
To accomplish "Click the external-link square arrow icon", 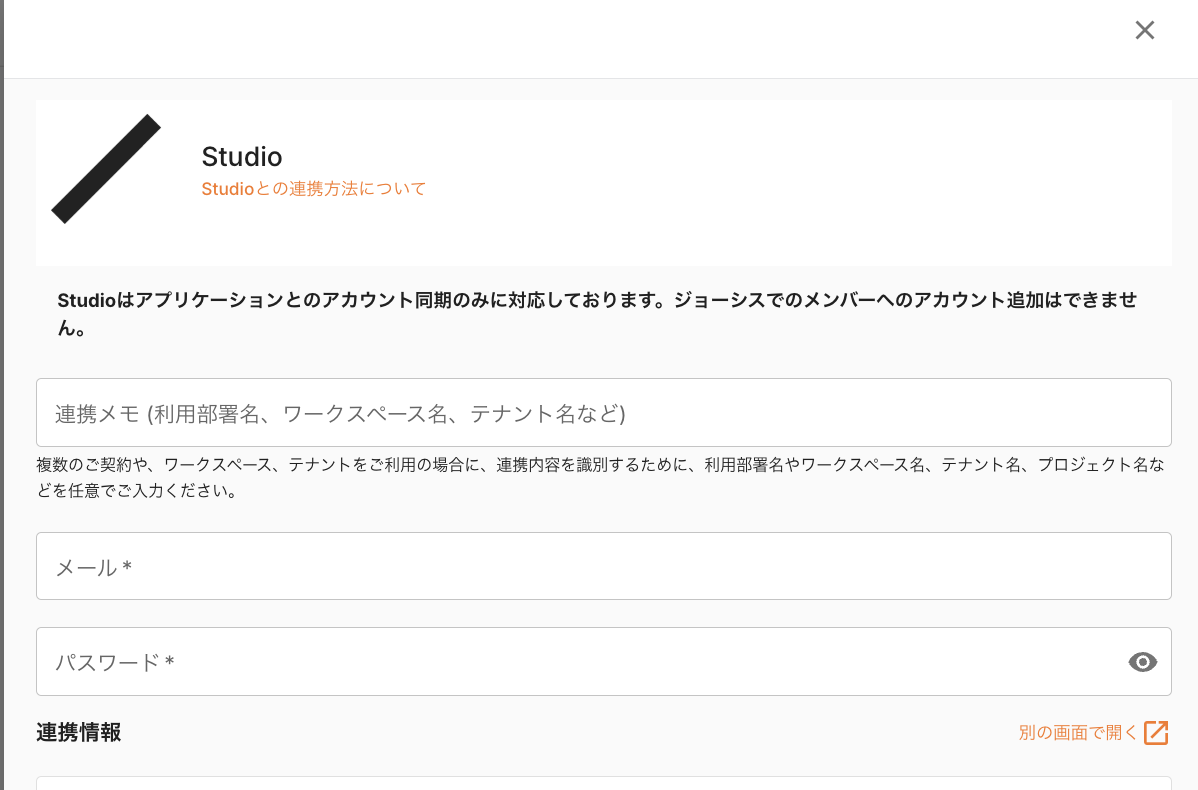I will tap(1156, 733).
